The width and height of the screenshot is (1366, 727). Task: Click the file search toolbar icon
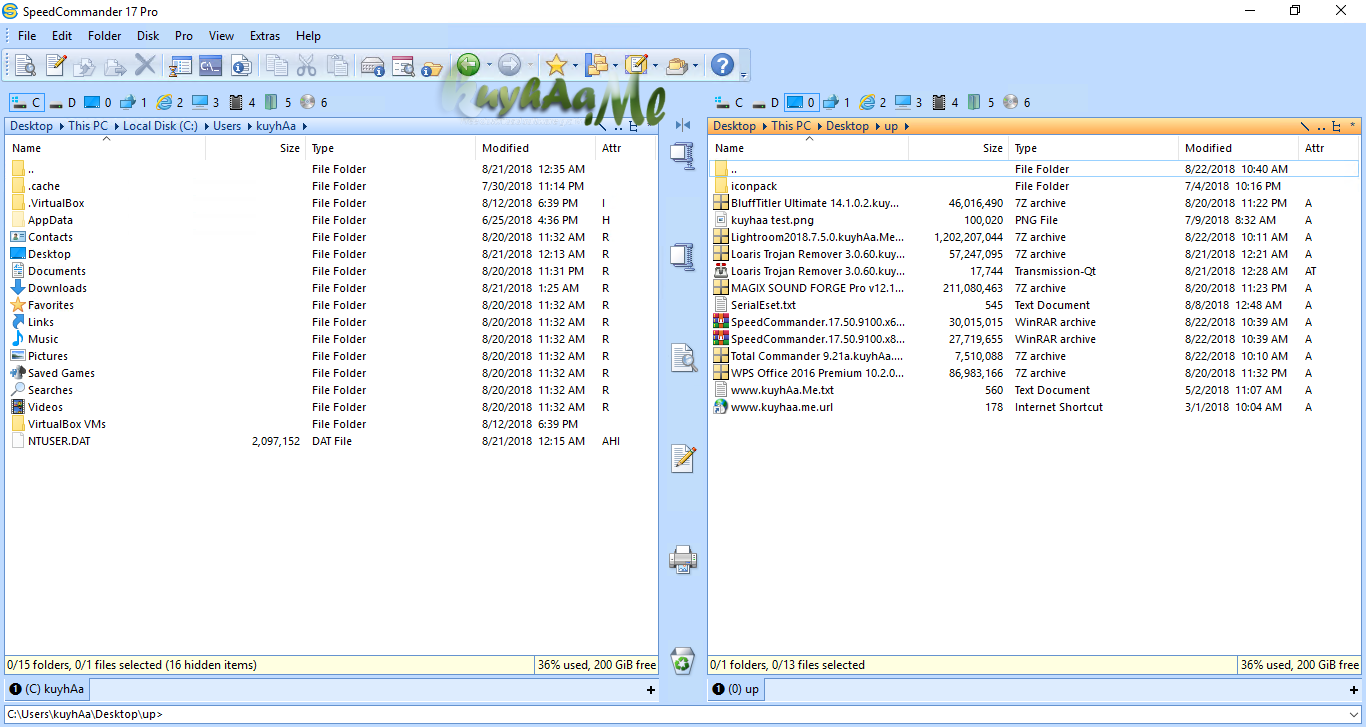pyautogui.click(x=403, y=66)
